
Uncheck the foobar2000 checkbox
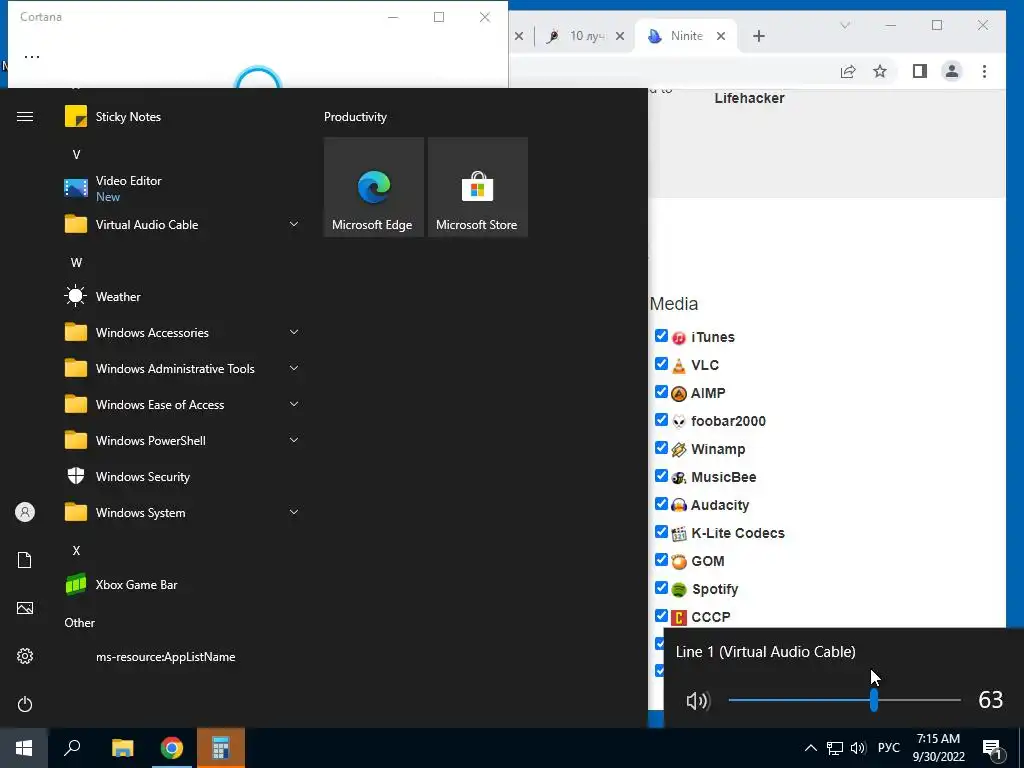[661, 420]
